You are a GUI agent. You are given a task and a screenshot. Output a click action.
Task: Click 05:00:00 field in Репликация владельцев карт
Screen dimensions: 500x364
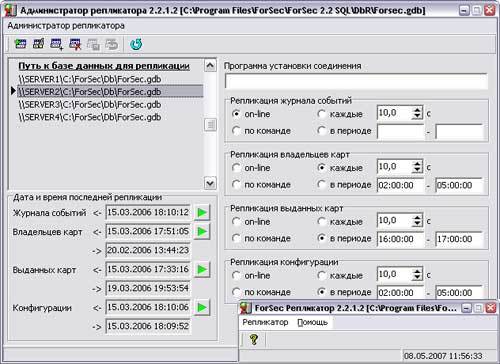pyautogui.click(x=459, y=185)
